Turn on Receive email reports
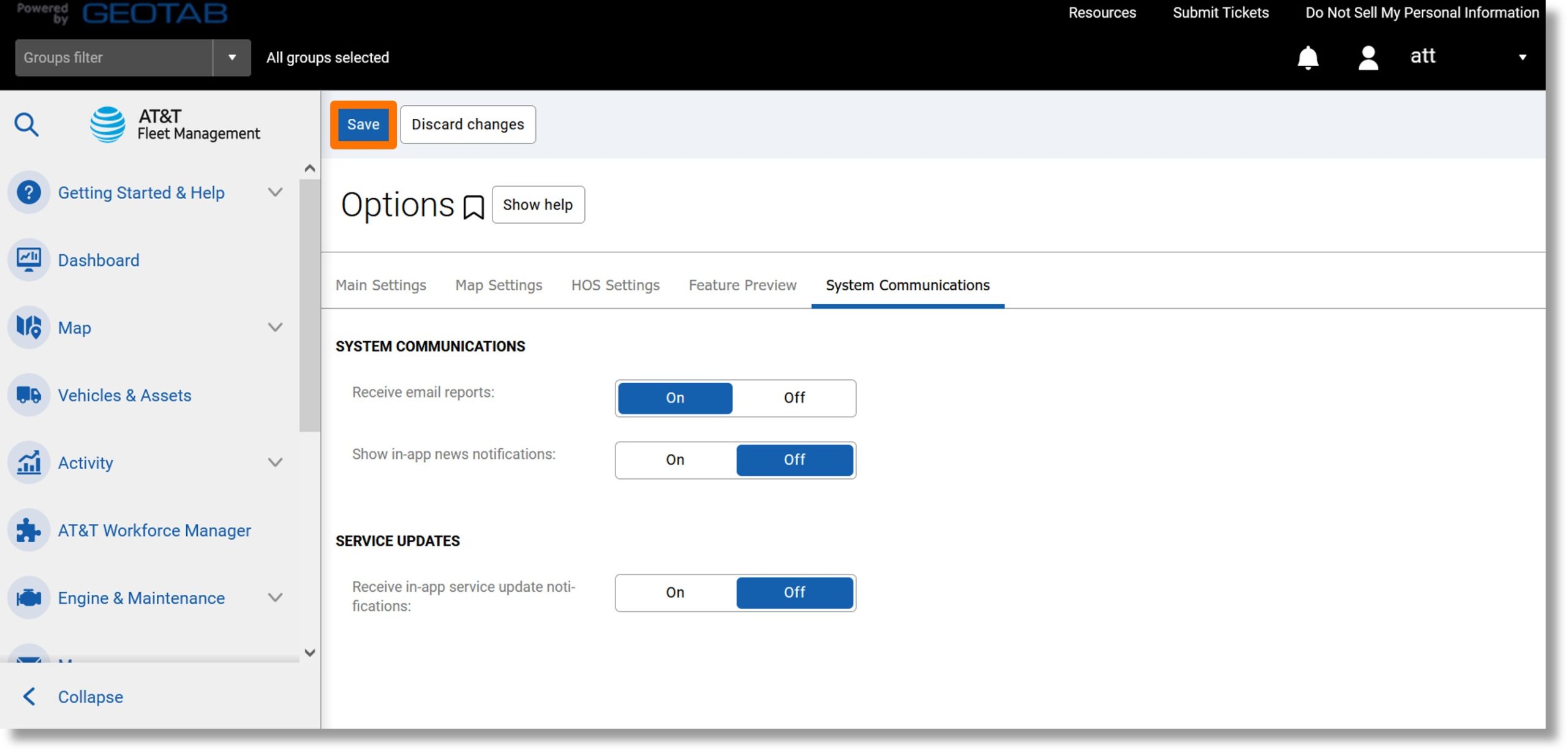 coord(675,398)
